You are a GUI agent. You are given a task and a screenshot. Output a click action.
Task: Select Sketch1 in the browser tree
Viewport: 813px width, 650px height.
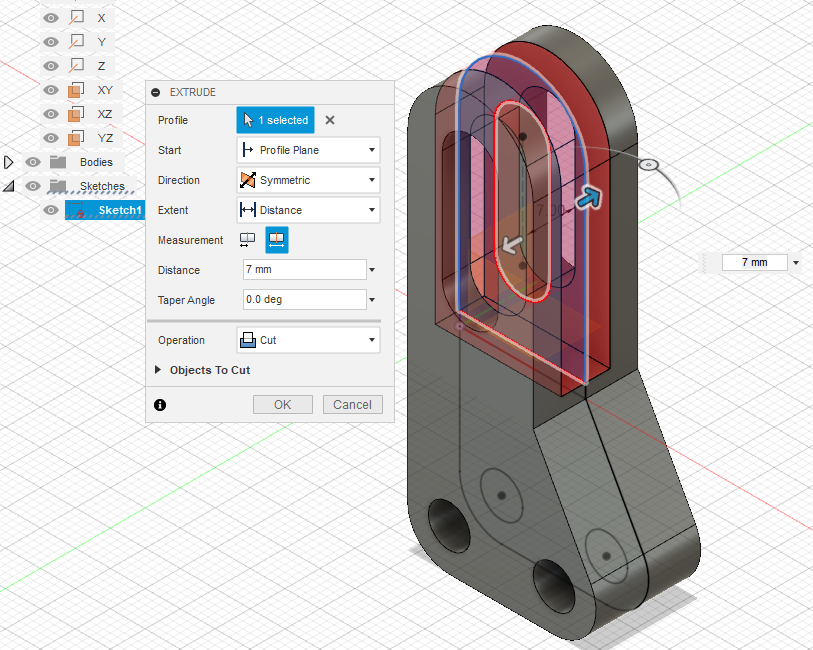pos(120,210)
